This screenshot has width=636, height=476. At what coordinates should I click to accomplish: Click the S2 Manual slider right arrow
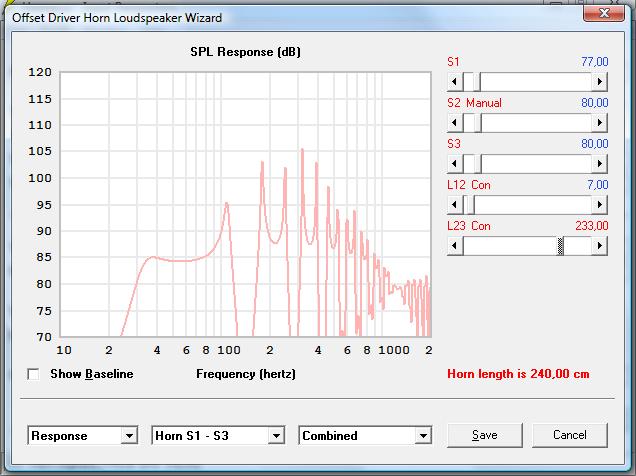point(599,123)
